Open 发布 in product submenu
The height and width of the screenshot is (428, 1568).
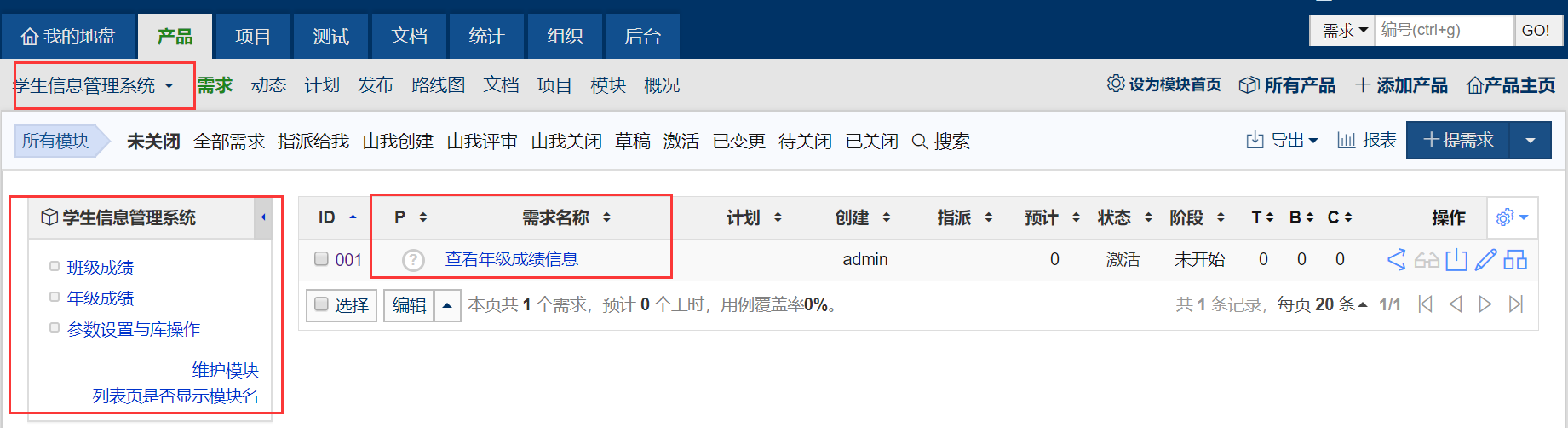click(376, 85)
